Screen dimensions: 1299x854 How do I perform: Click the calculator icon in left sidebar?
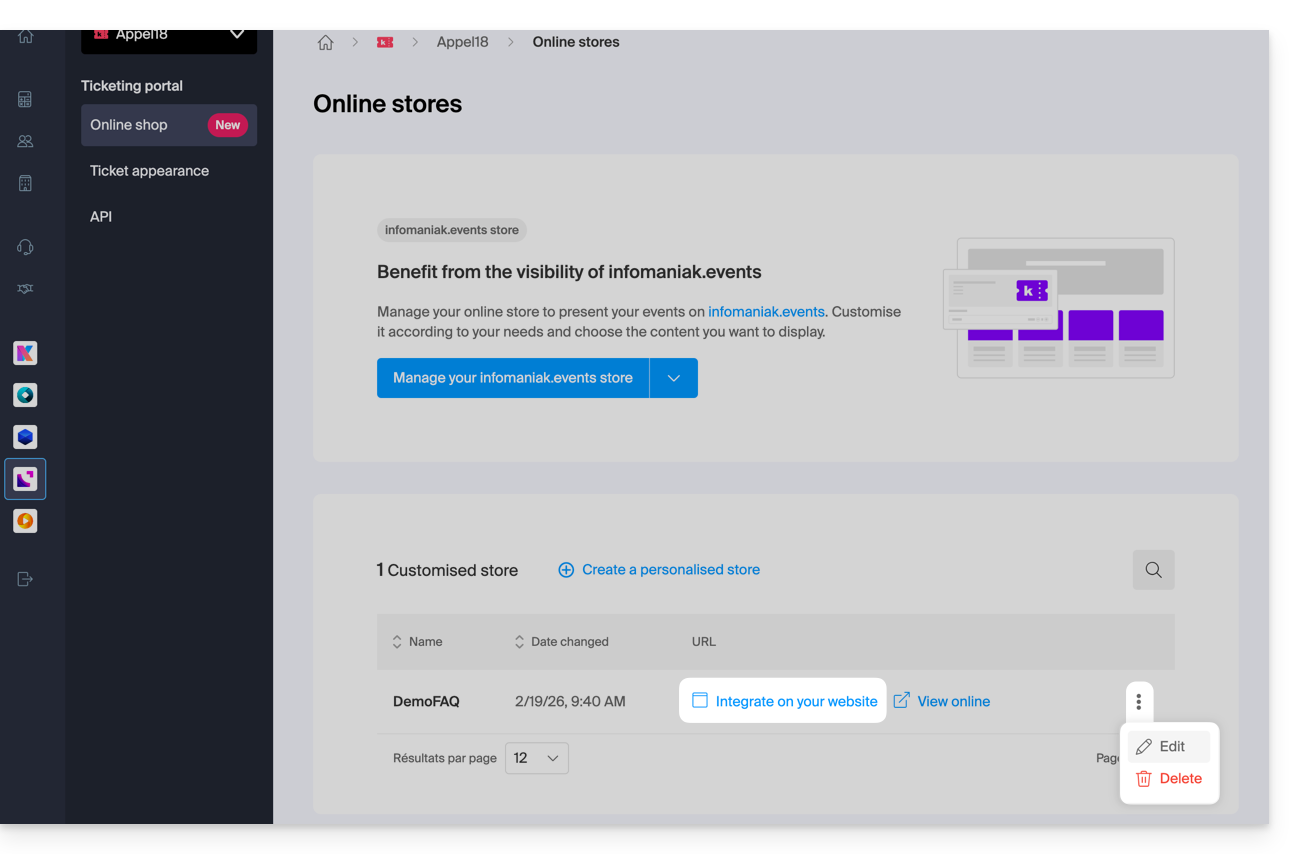click(25, 99)
